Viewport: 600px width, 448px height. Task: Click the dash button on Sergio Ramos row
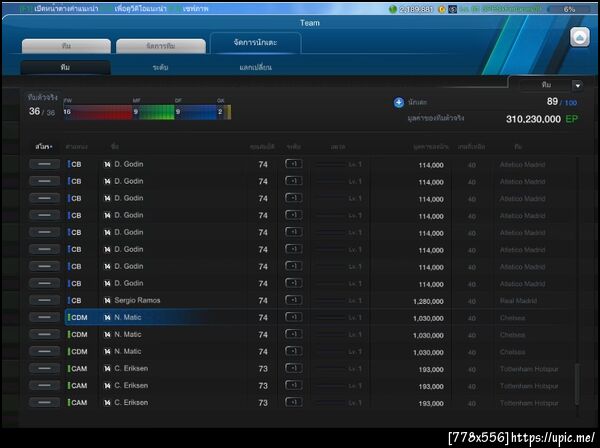click(x=44, y=300)
